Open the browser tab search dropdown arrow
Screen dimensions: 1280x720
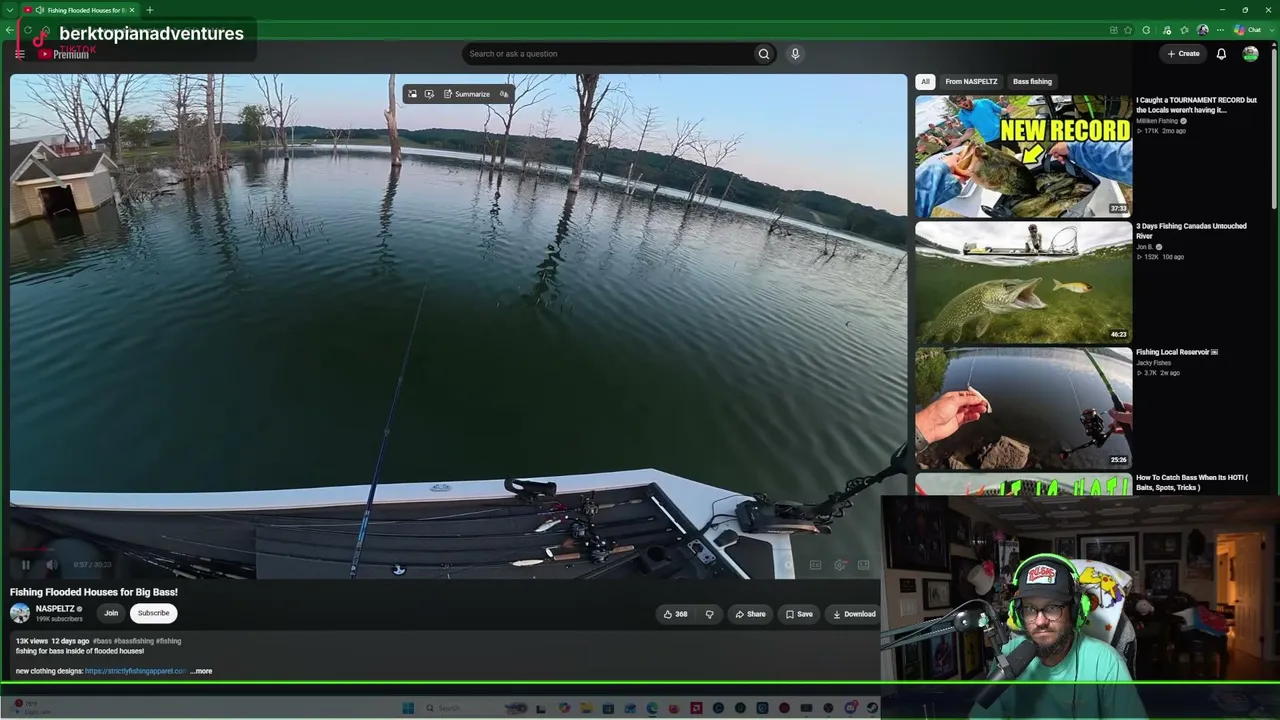click(9, 10)
